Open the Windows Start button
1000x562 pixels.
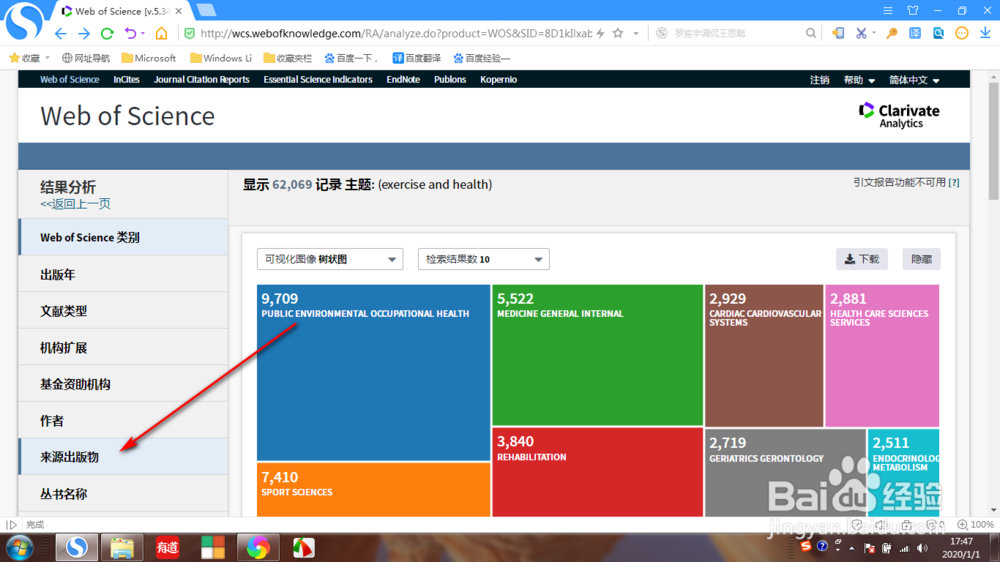coord(20,548)
